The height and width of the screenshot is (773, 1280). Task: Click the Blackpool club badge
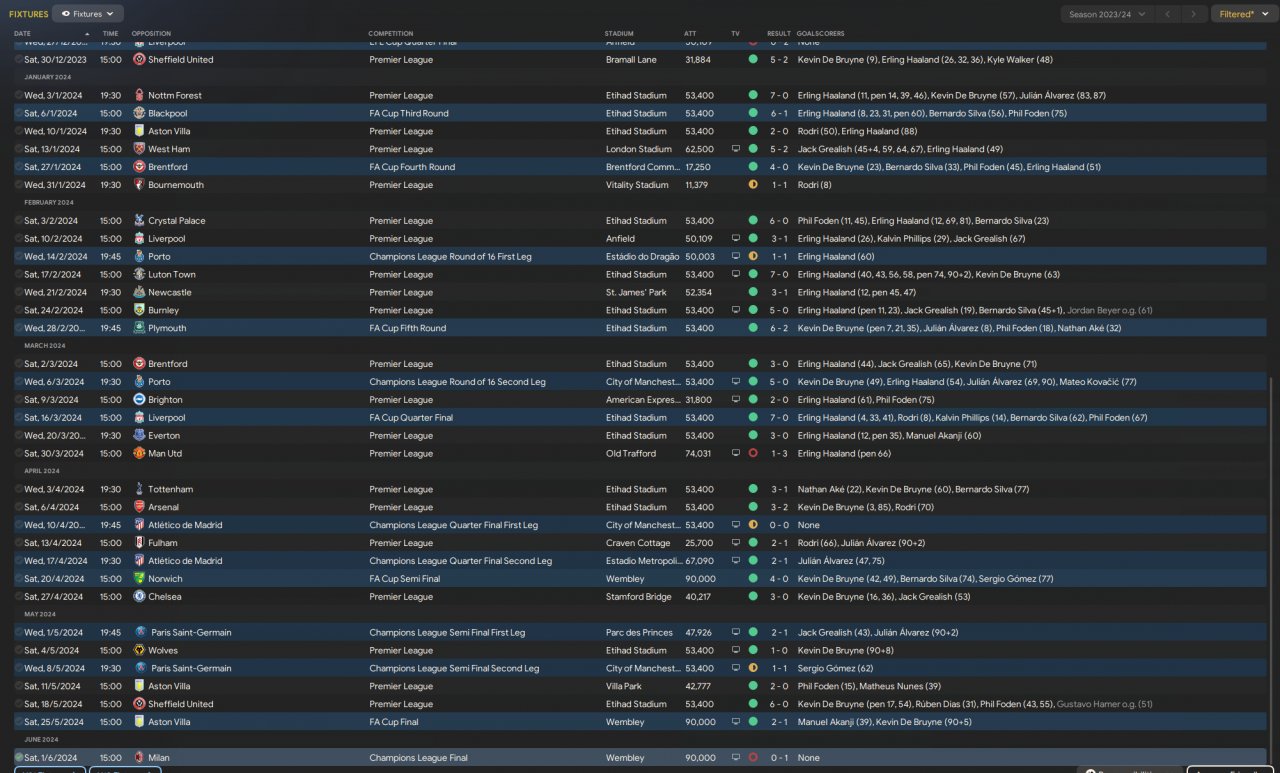pyautogui.click(x=139, y=113)
